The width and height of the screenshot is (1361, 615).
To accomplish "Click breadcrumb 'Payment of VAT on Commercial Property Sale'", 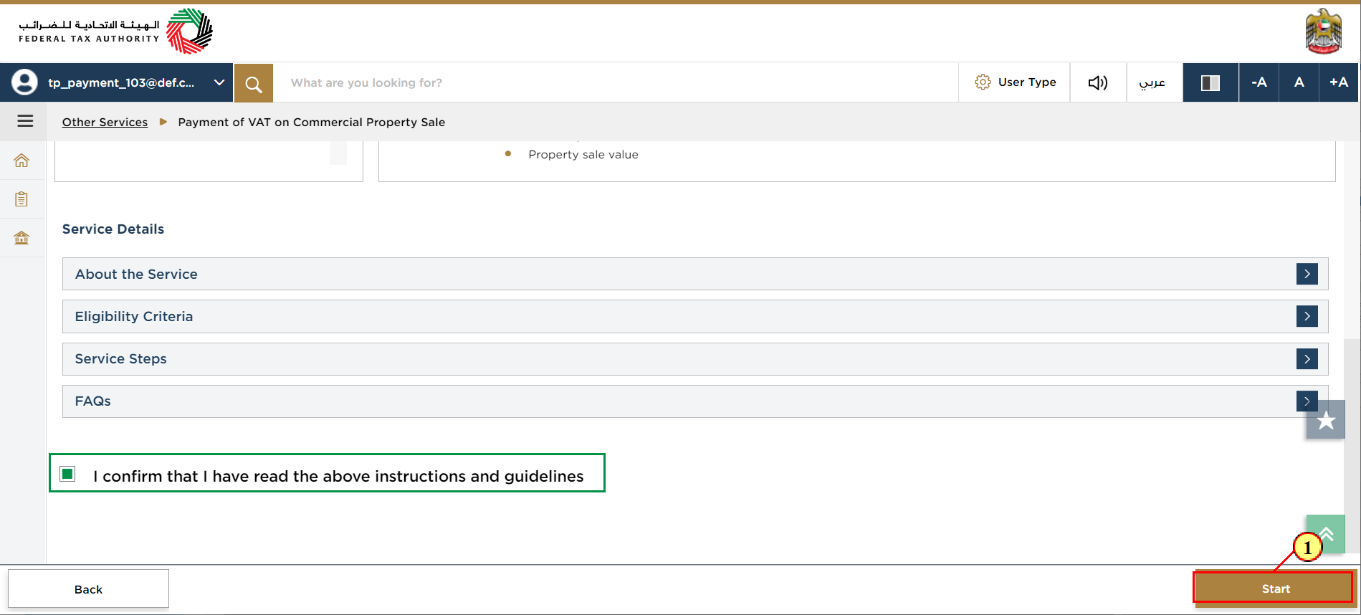I will 311,122.
